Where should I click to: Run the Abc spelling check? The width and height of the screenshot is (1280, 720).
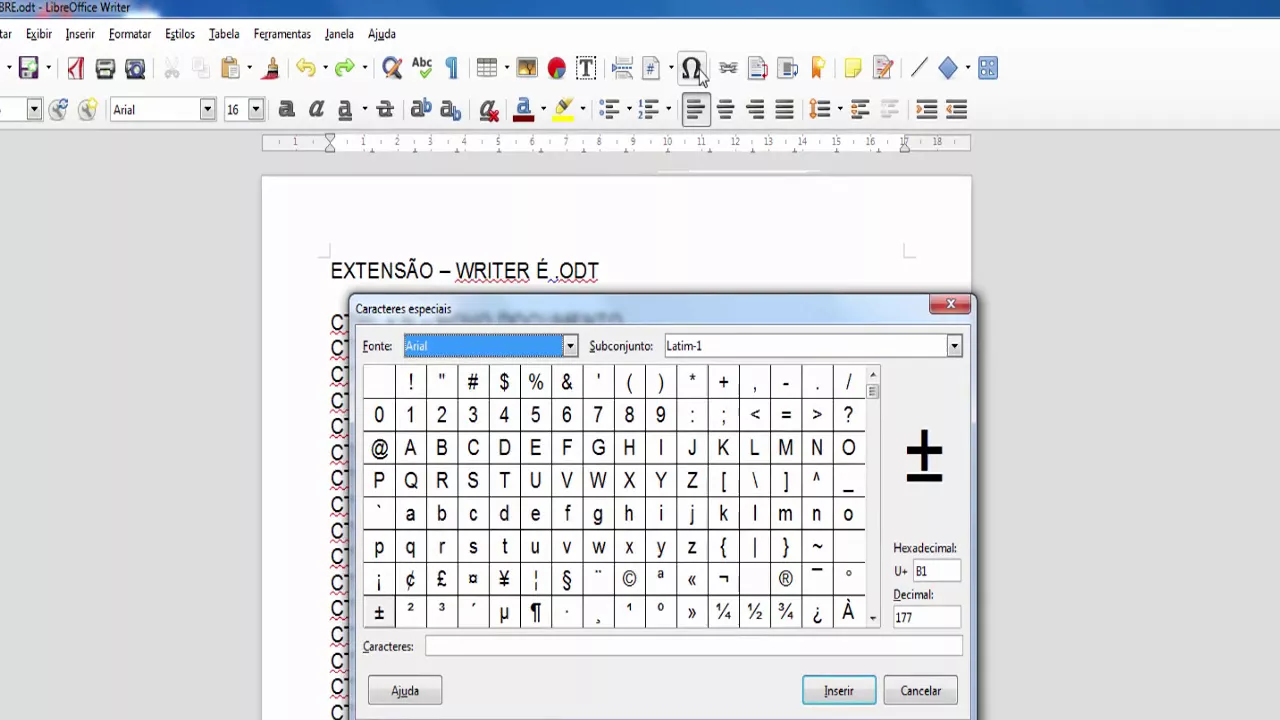pyautogui.click(x=422, y=68)
